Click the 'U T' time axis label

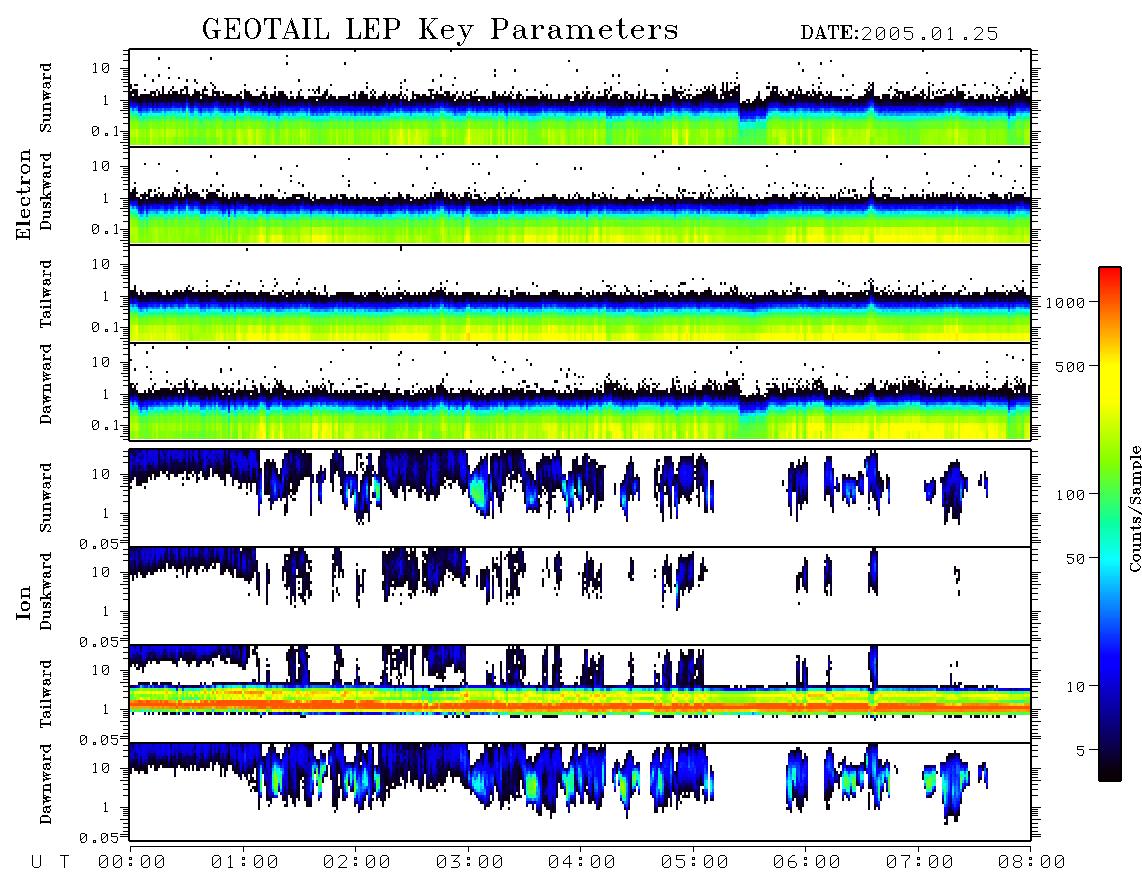[50, 862]
